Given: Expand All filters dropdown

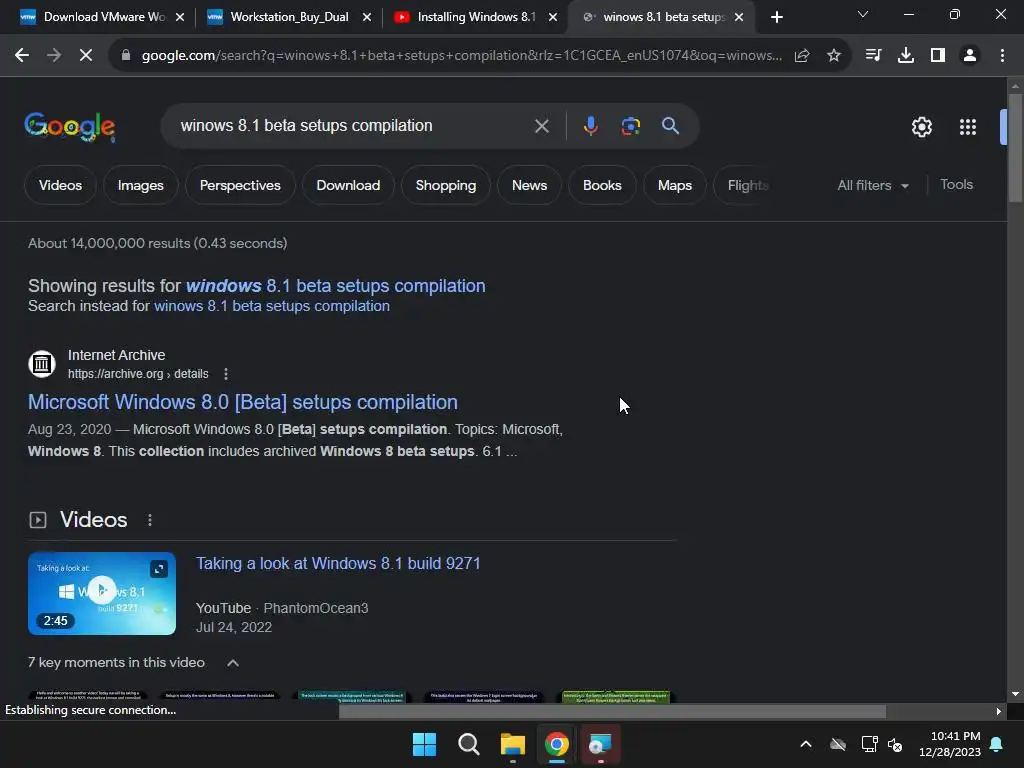Looking at the screenshot, I should coord(872,185).
